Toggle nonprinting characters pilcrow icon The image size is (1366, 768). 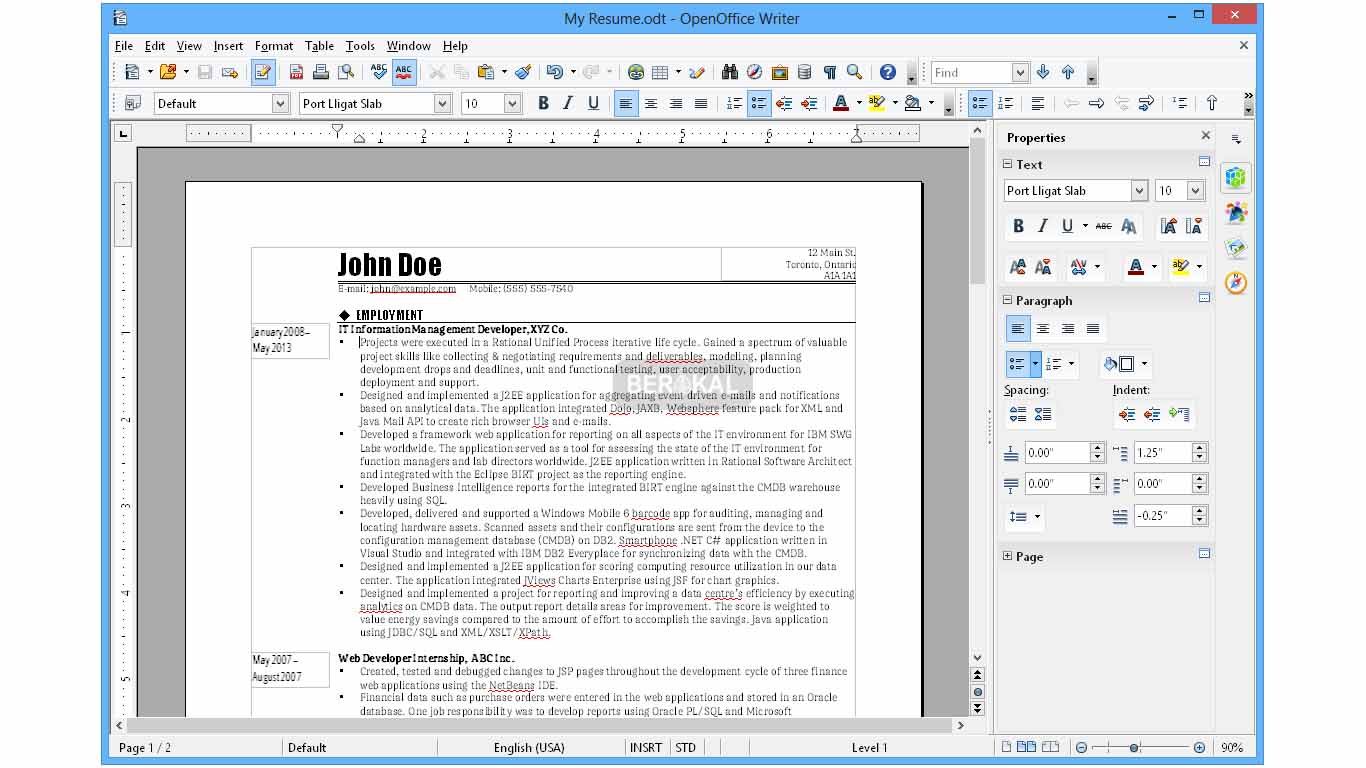[x=829, y=72]
